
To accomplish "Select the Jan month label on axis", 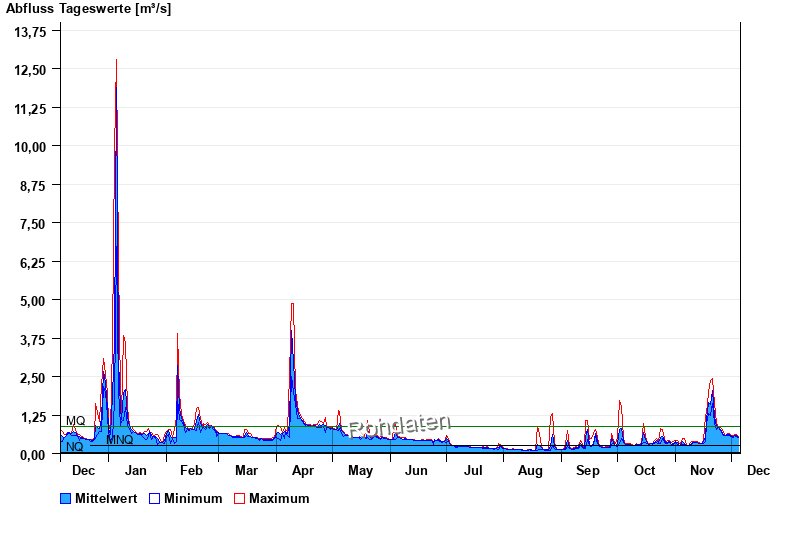I will pyautogui.click(x=135, y=470).
